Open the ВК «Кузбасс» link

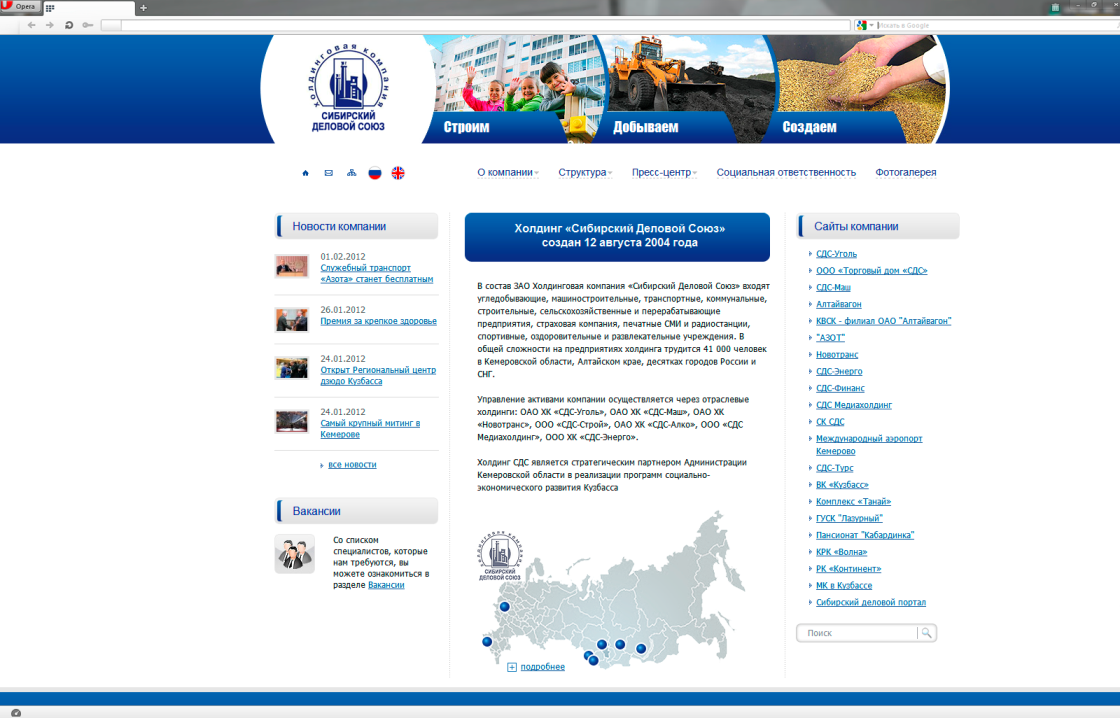(x=842, y=485)
